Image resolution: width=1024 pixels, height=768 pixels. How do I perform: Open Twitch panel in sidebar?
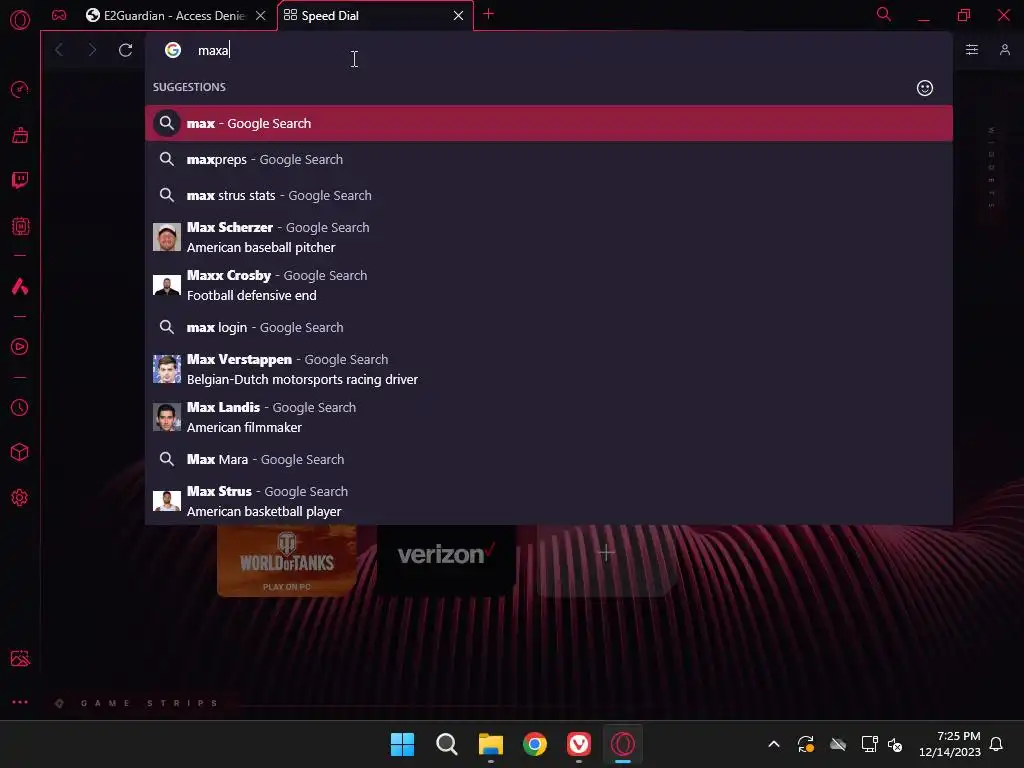20,180
